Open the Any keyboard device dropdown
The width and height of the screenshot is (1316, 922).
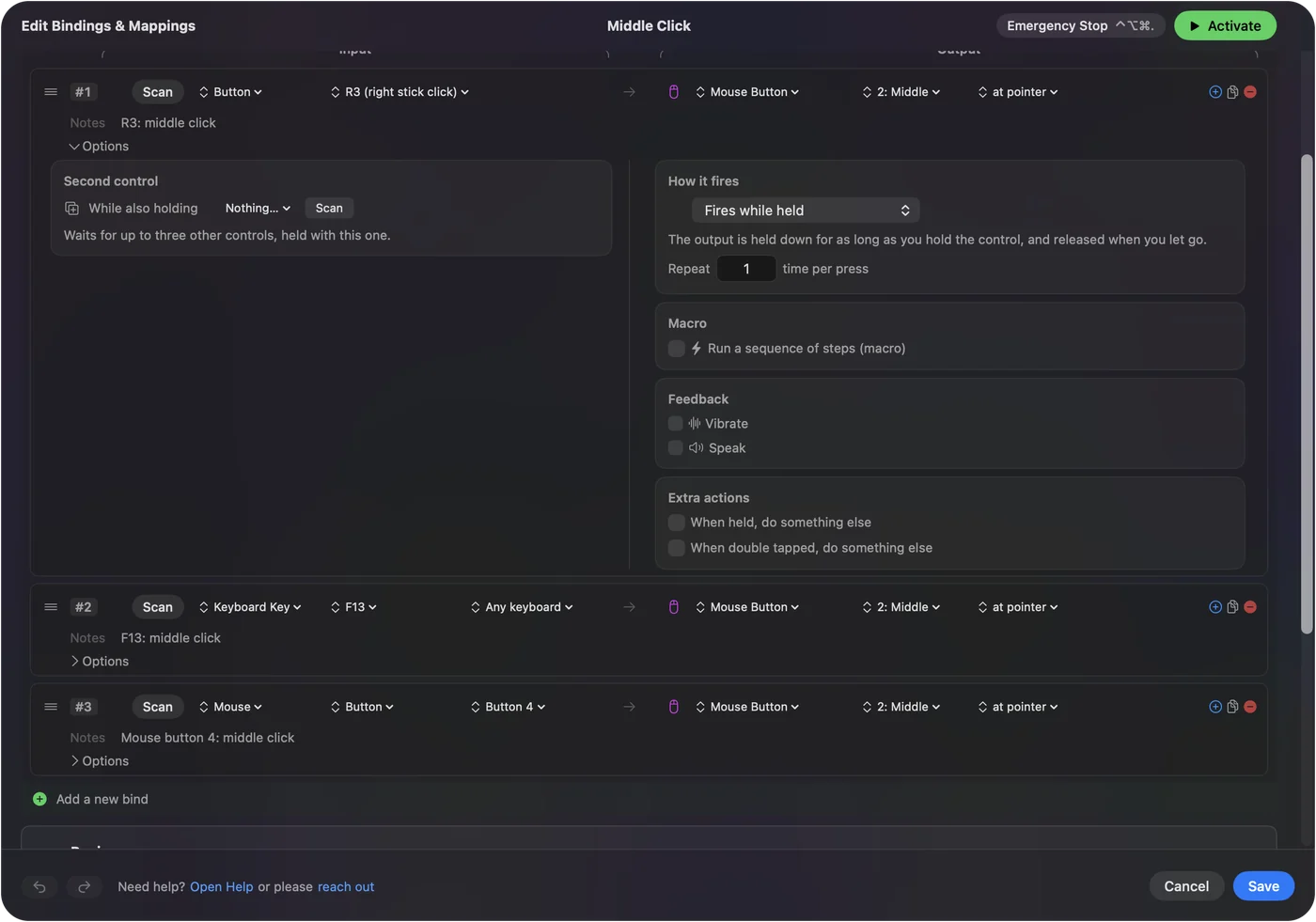pos(522,607)
